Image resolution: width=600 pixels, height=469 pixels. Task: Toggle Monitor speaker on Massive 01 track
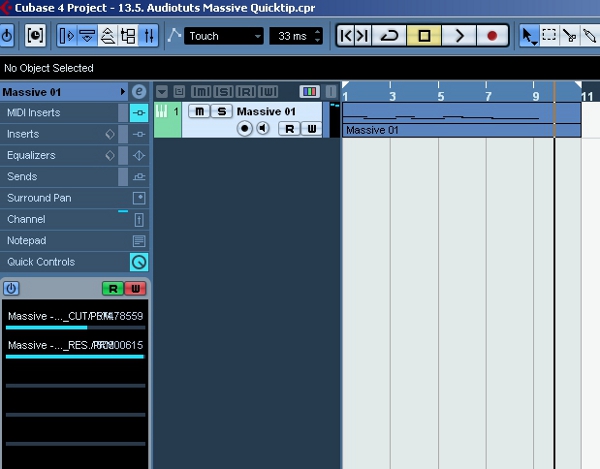262,129
